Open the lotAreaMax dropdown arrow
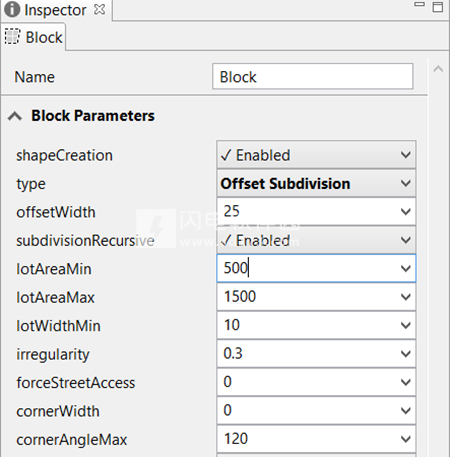The image size is (451, 457). point(406,297)
